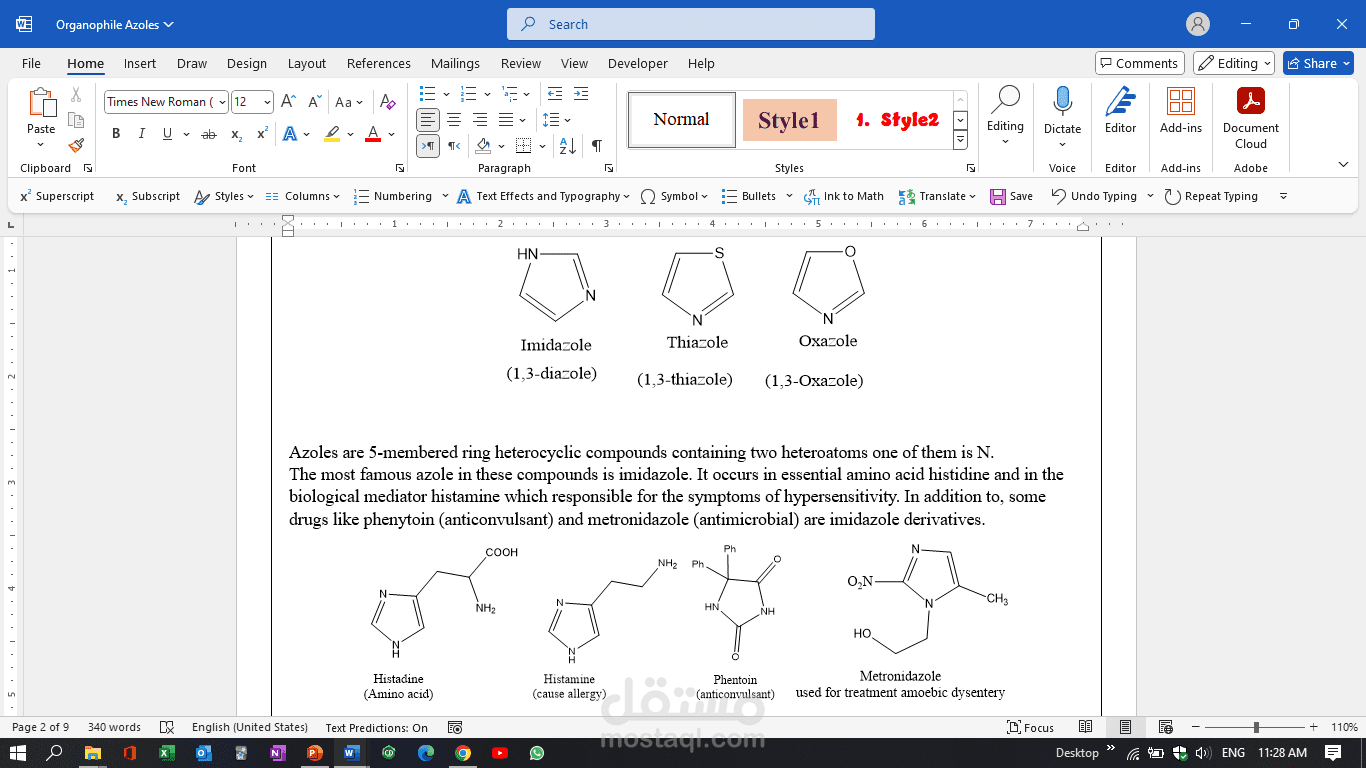Open Dictate microphone

point(1062,101)
